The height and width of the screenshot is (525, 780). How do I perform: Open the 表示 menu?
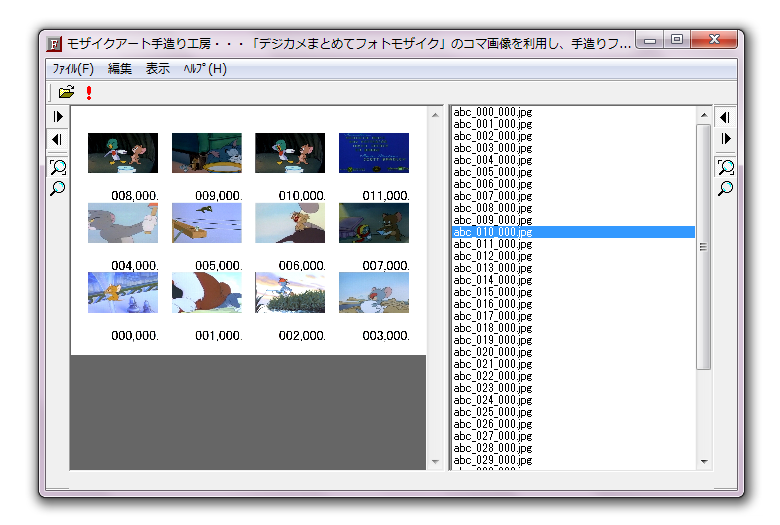158,69
